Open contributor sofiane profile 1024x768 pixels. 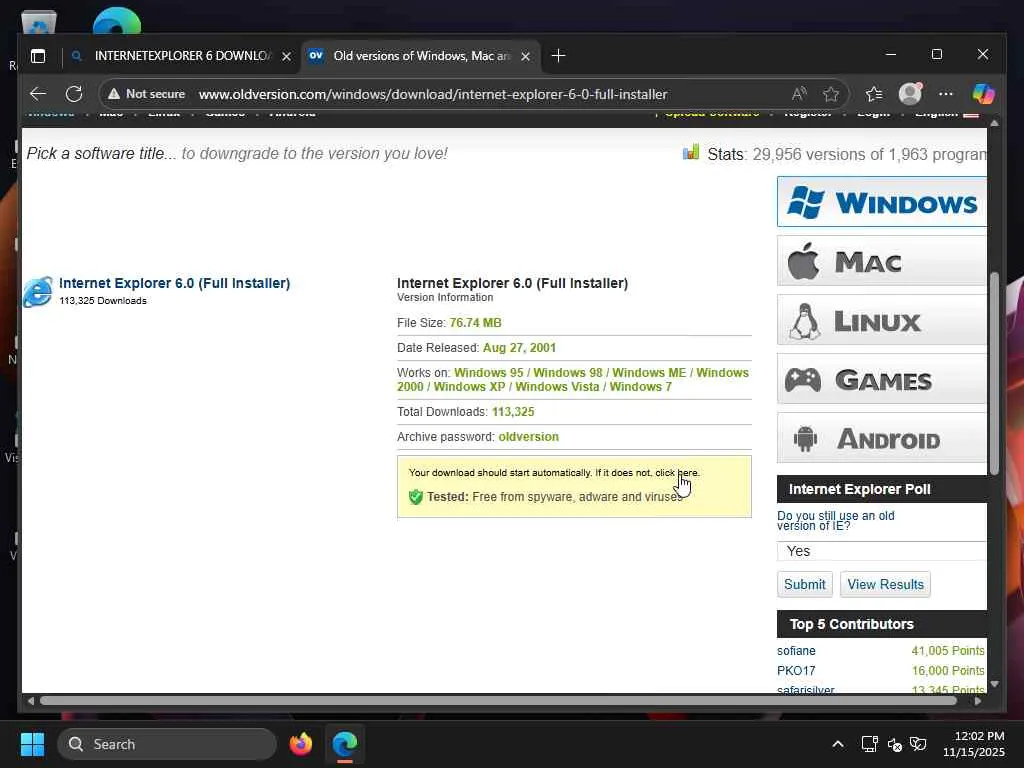coord(796,651)
